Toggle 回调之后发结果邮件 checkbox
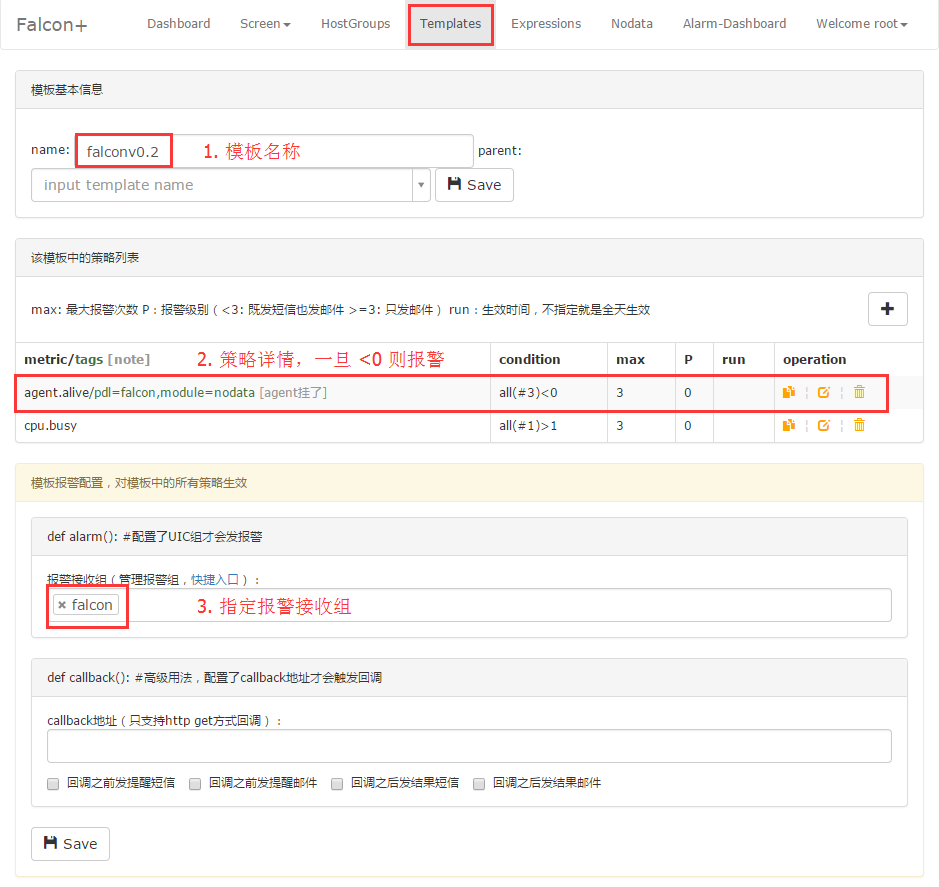The height and width of the screenshot is (887, 939). (479, 784)
